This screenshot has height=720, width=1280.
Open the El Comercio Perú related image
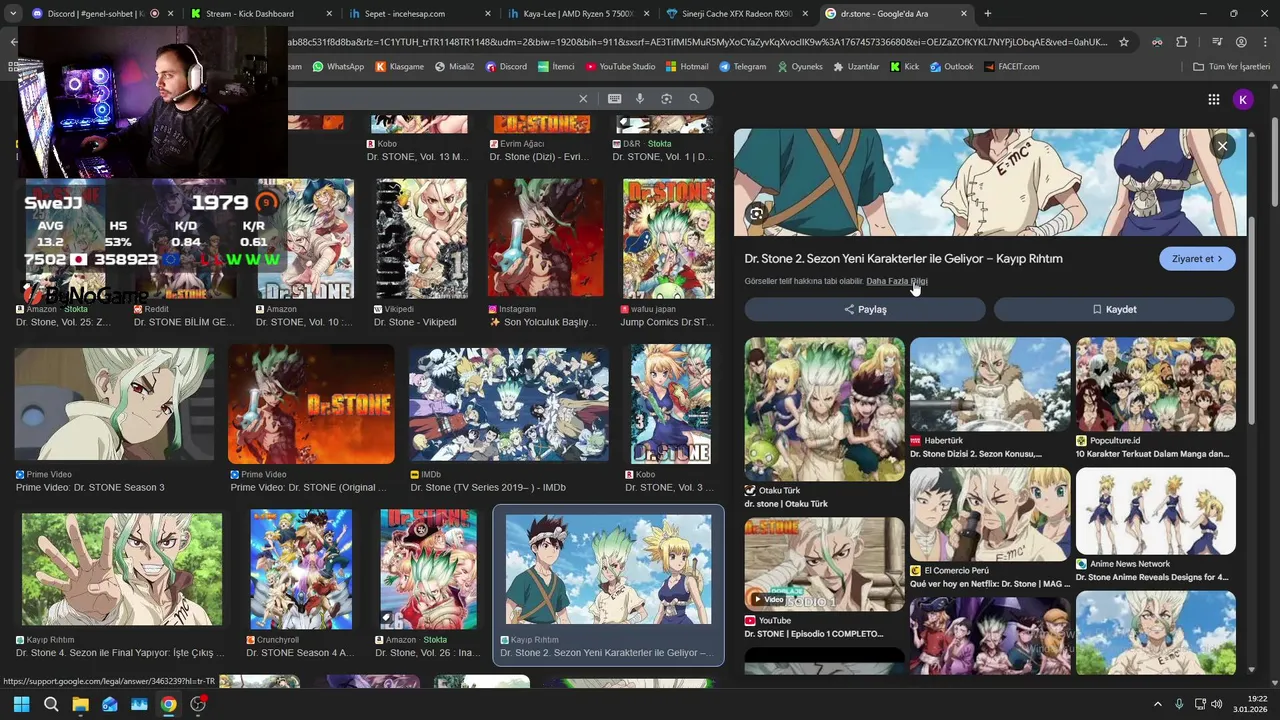click(x=990, y=514)
